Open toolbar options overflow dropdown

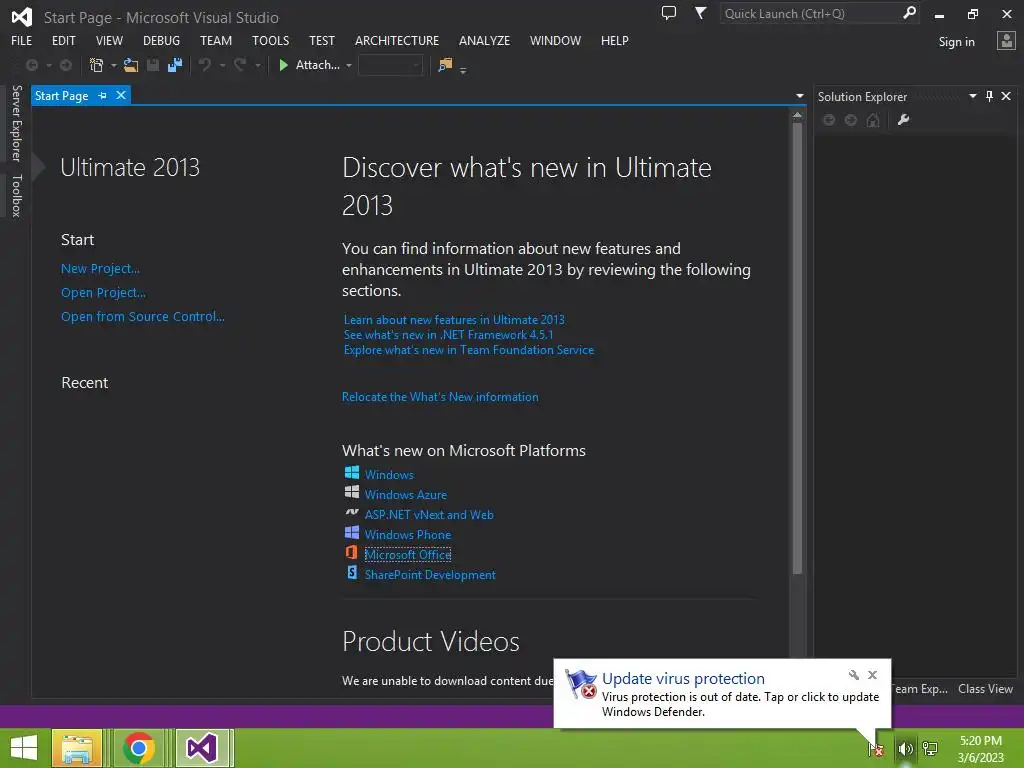(463, 69)
